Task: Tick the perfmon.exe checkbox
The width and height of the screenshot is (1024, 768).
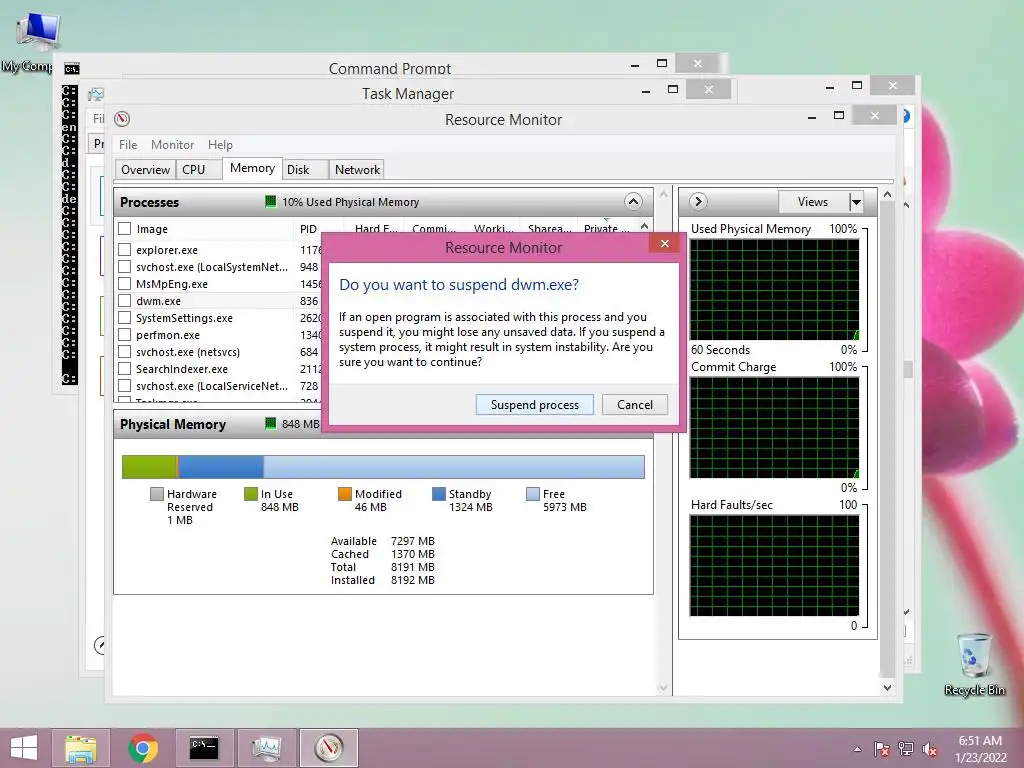Action: coord(125,334)
